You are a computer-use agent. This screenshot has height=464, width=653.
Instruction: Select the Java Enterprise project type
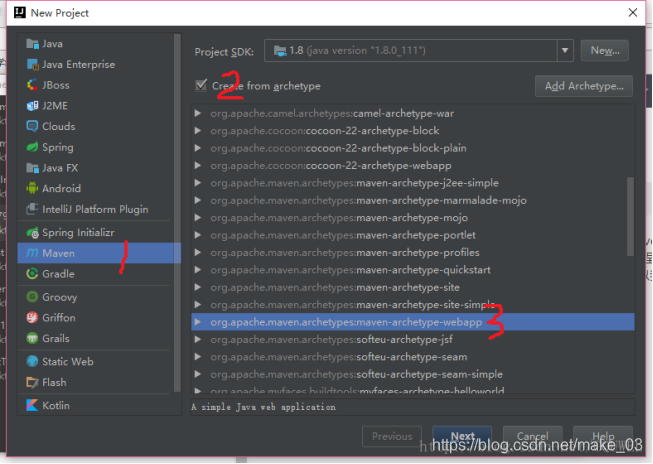[x=95, y=65]
